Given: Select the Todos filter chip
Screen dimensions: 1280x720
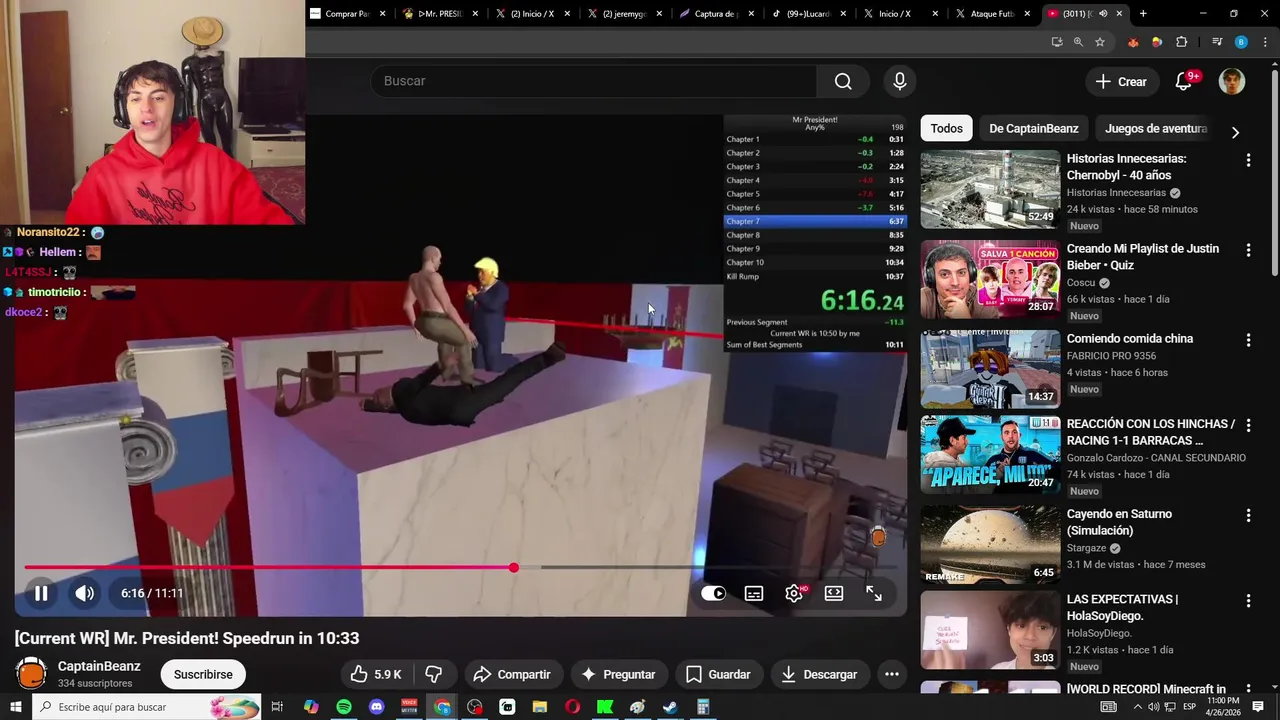Looking at the screenshot, I should click(946, 128).
